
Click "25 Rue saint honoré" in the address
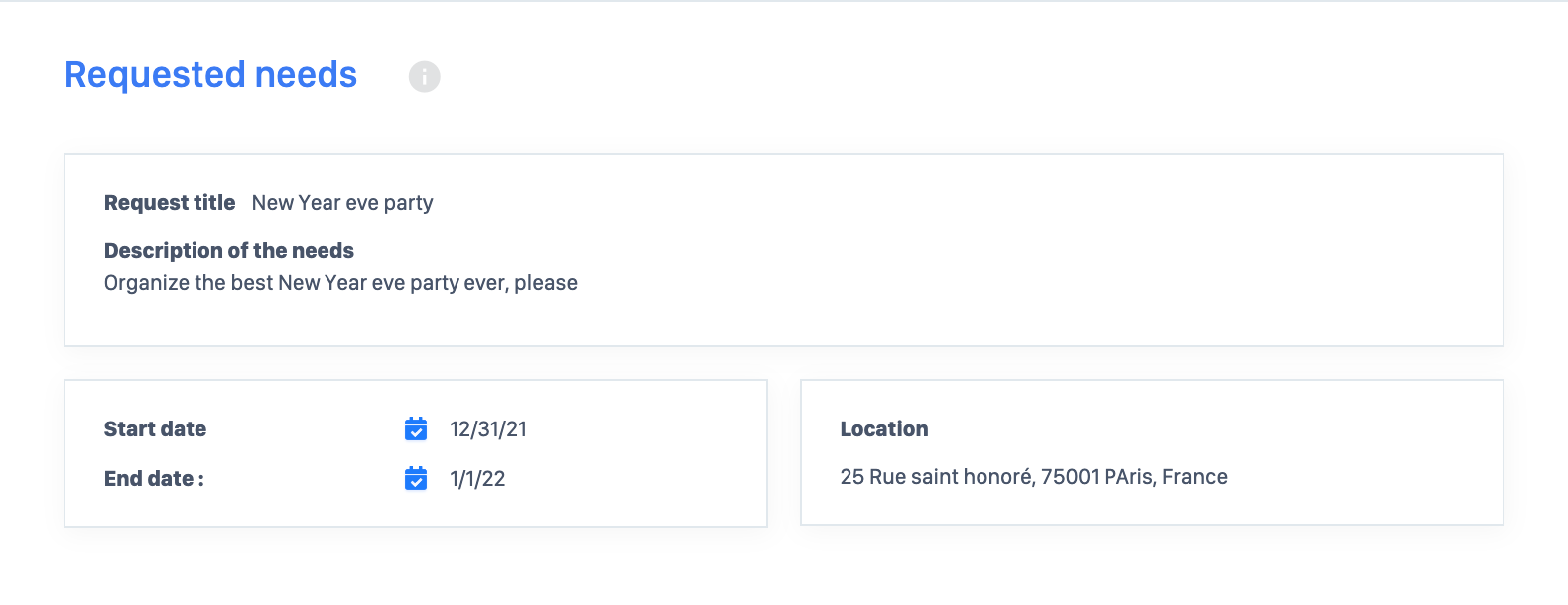tap(936, 477)
